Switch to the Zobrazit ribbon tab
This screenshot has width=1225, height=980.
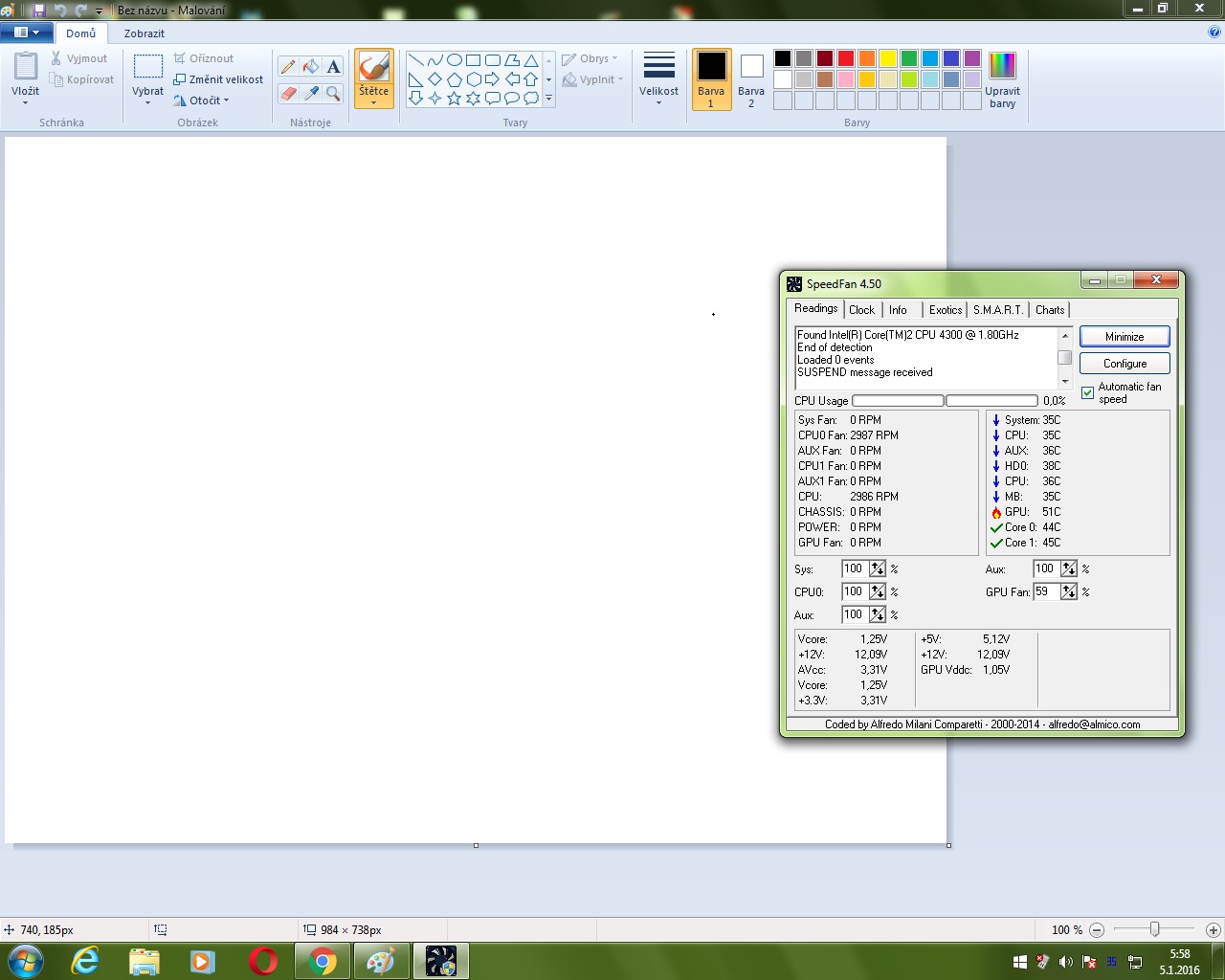pos(144,33)
